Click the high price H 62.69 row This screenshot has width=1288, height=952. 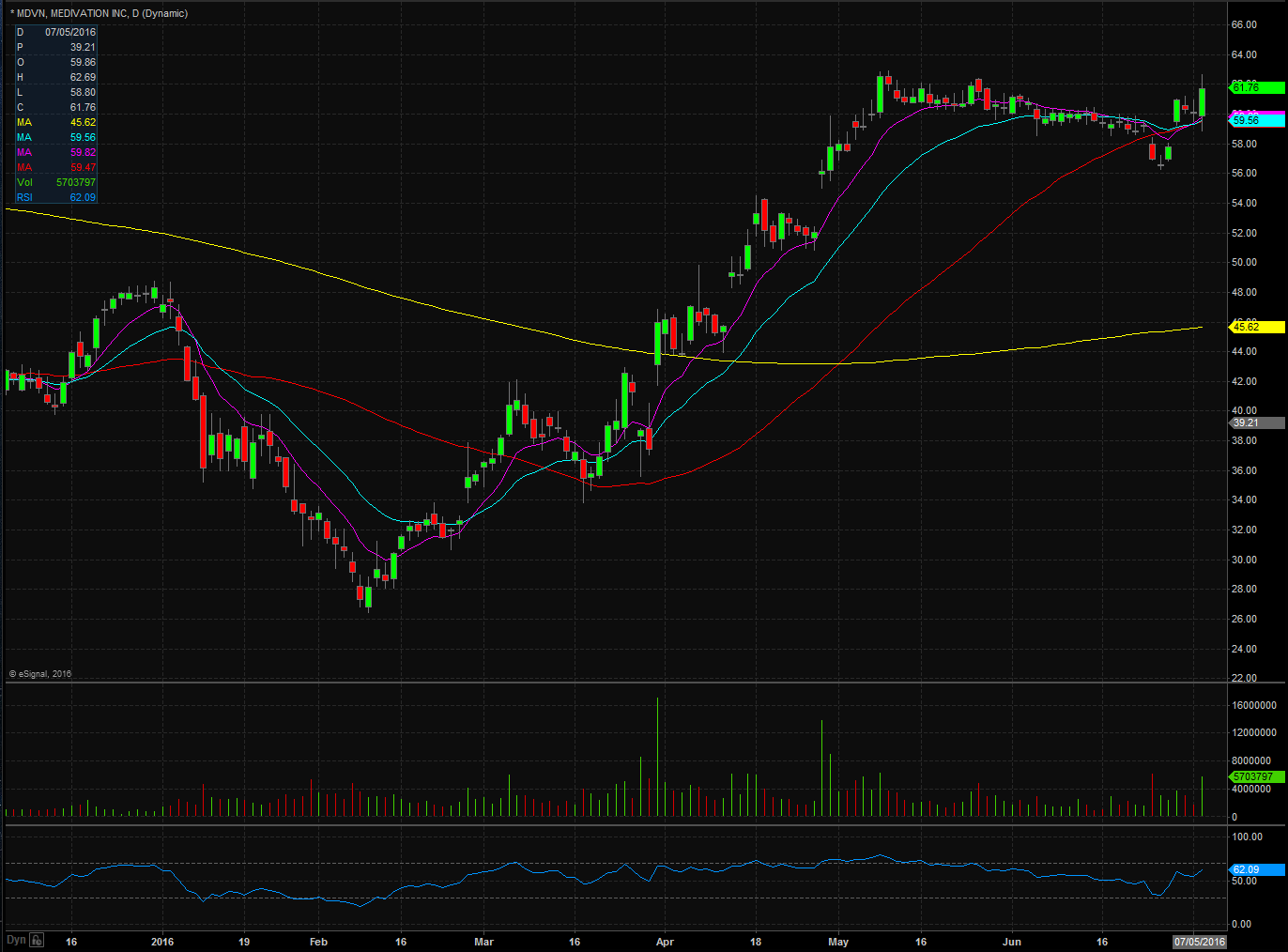[x=56, y=77]
